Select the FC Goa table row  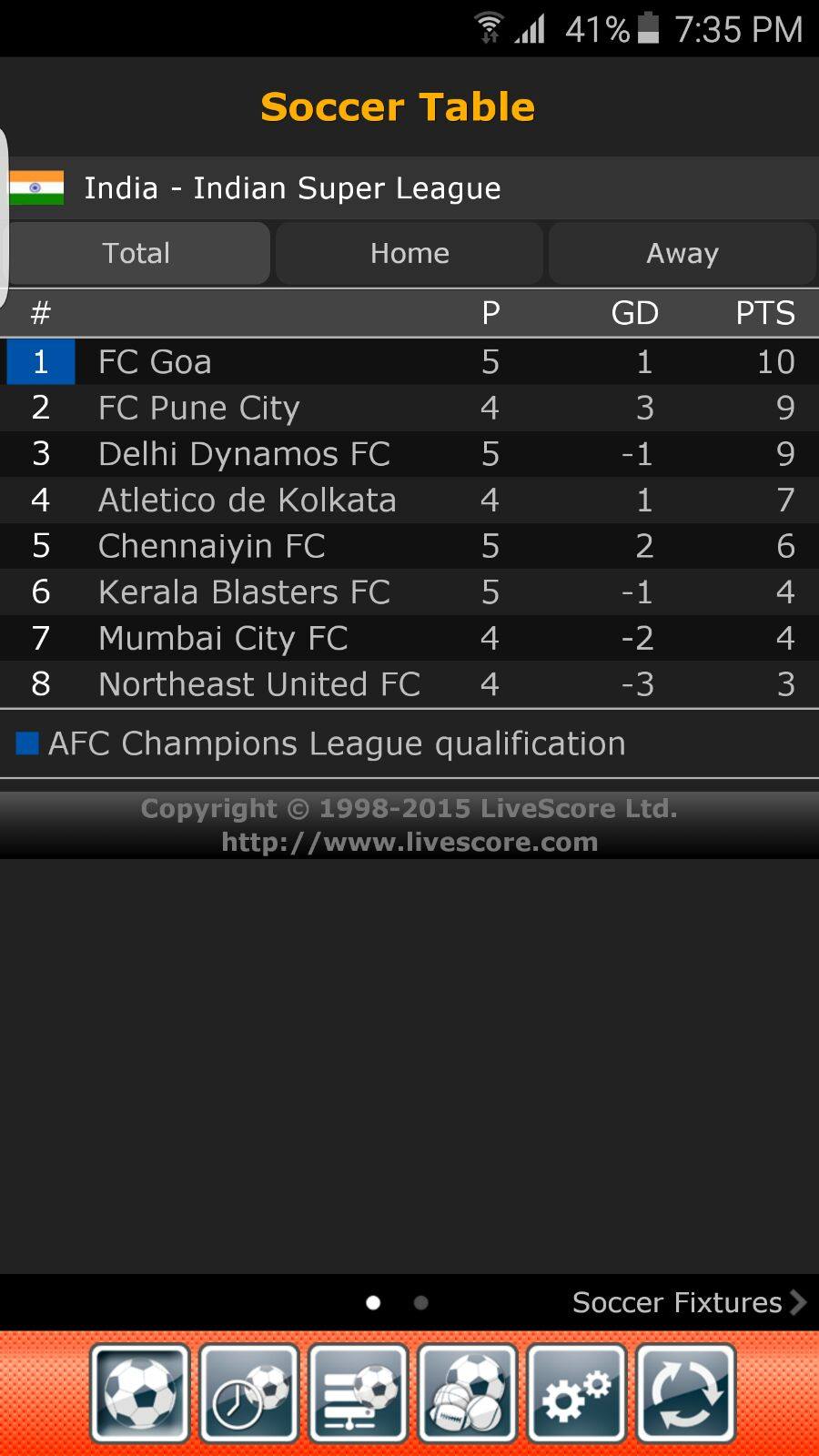tap(409, 361)
